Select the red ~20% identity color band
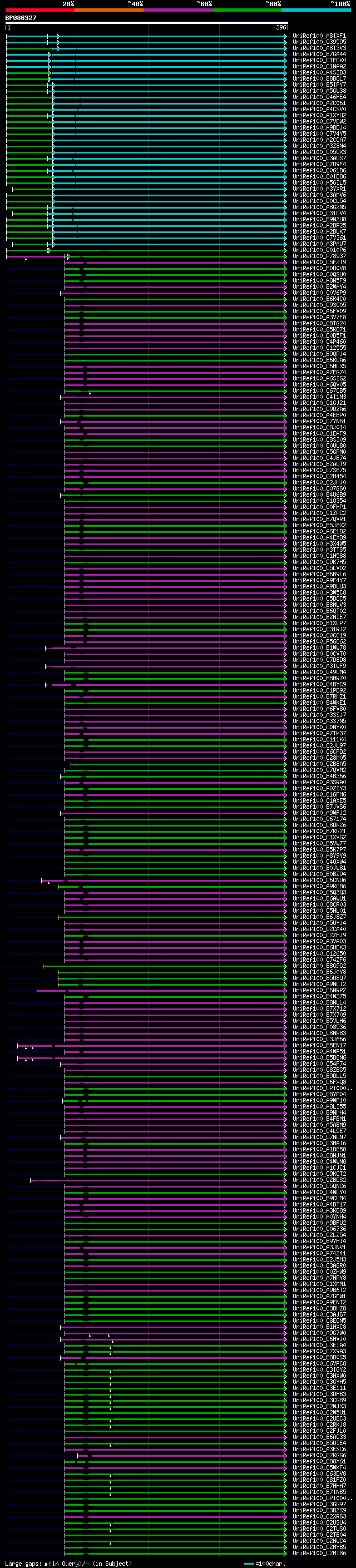 (x=39, y=10)
